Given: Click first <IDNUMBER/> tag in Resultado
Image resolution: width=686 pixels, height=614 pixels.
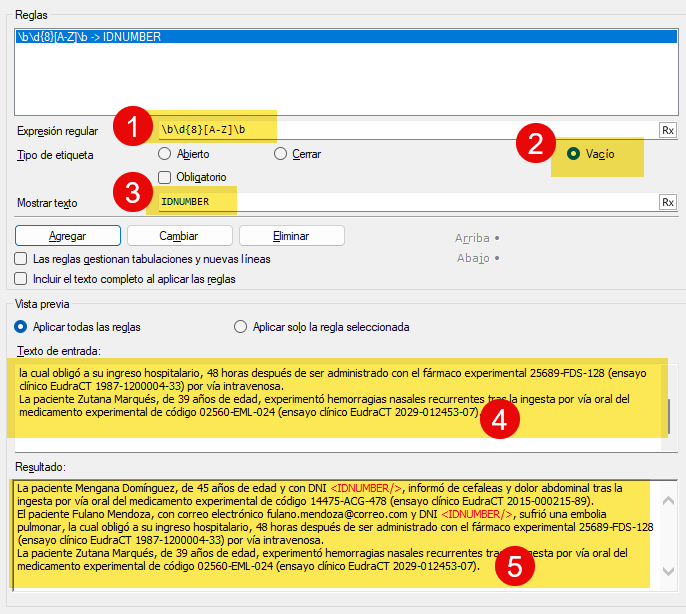Looking at the screenshot, I should tap(366, 488).
